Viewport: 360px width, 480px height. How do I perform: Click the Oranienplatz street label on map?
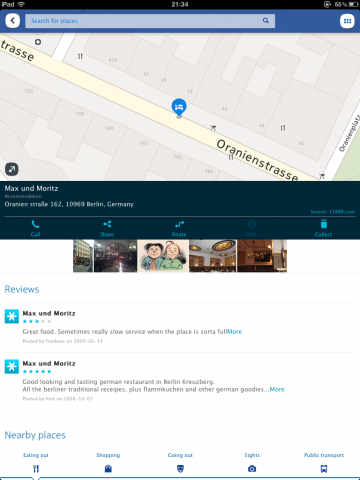(x=349, y=133)
